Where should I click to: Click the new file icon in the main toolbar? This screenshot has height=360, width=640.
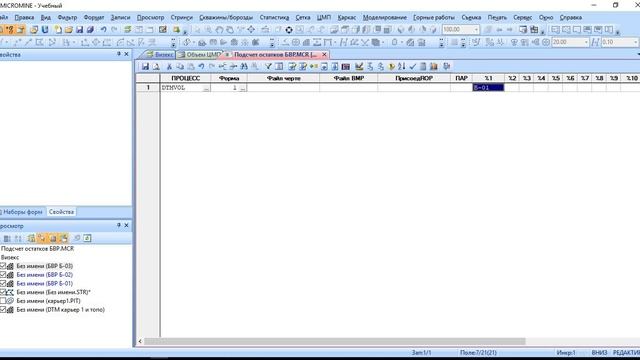(58, 30)
